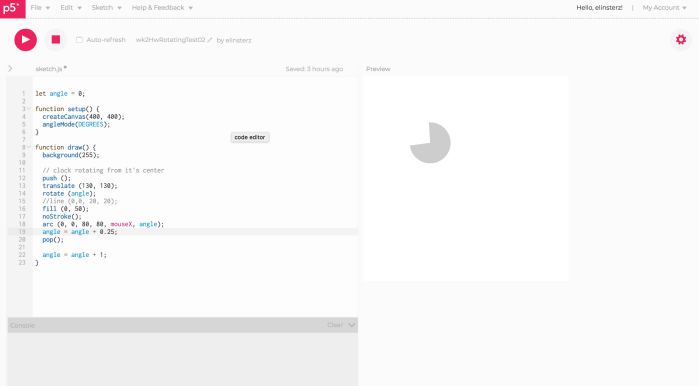Click the commented-out line (0,0, 20, 20)
This screenshot has width=699, height=386.
[80, 201]
